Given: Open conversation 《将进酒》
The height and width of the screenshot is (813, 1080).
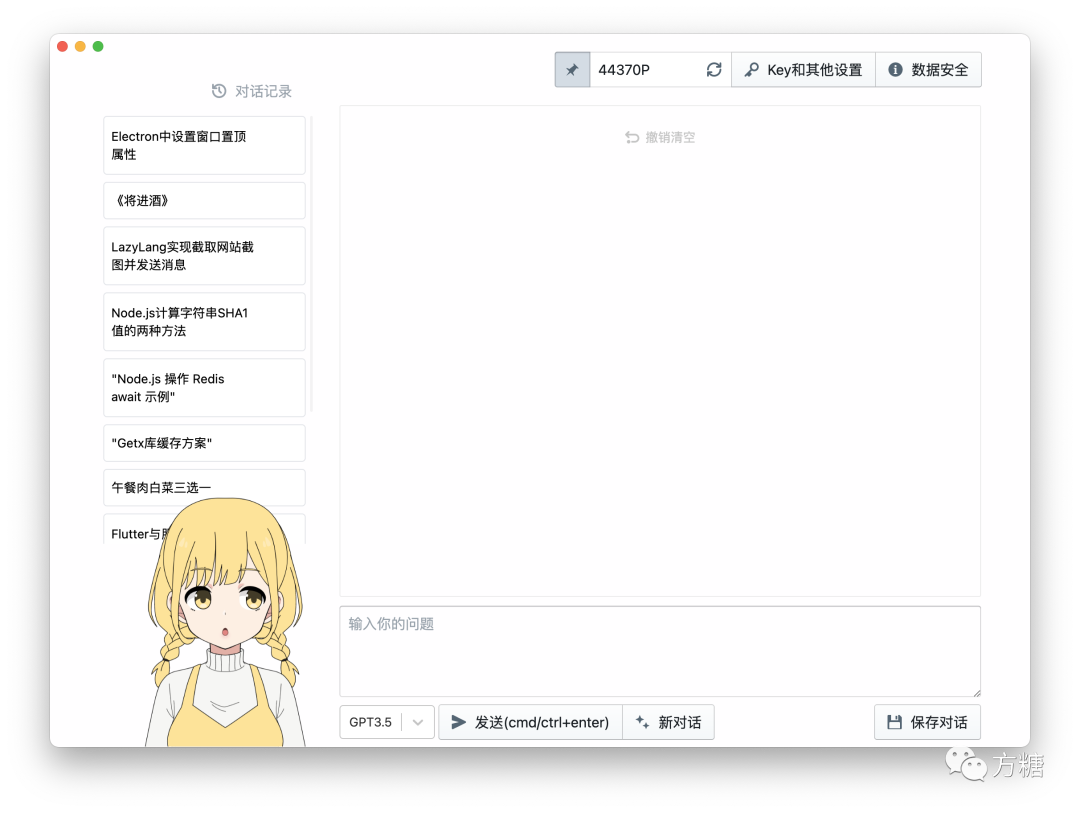Looking at the screenshot, I should pyautogui.click(x=204, y=200).
